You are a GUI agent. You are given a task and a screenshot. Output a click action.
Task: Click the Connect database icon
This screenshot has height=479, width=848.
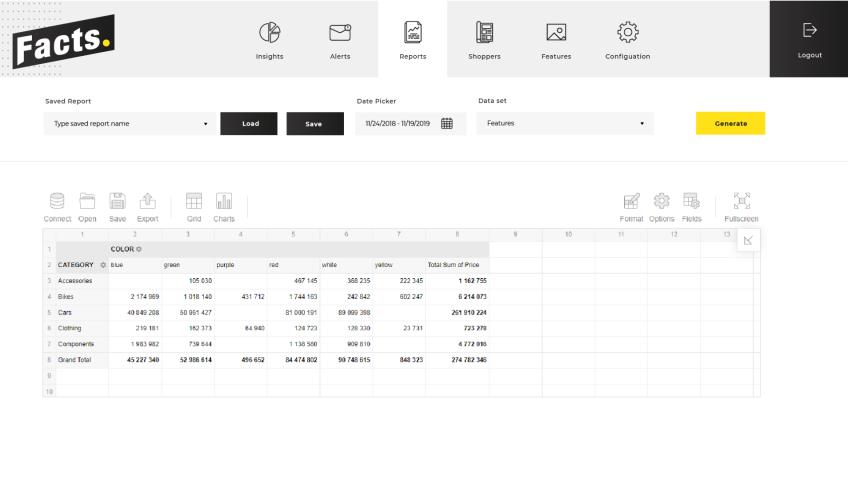[x=57, y=202]
